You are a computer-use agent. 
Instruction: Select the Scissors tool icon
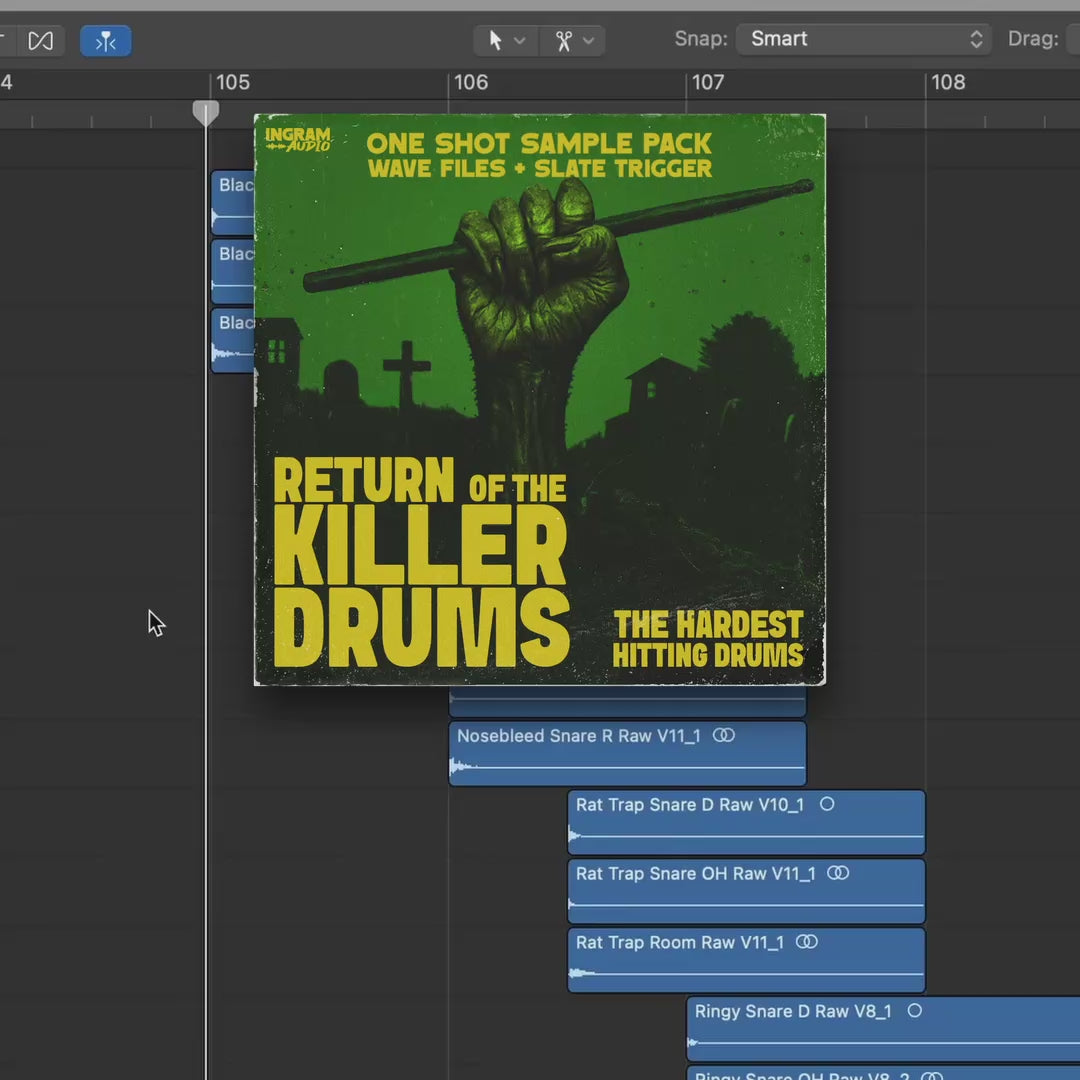pyautogui.click(x=564, y=40)
